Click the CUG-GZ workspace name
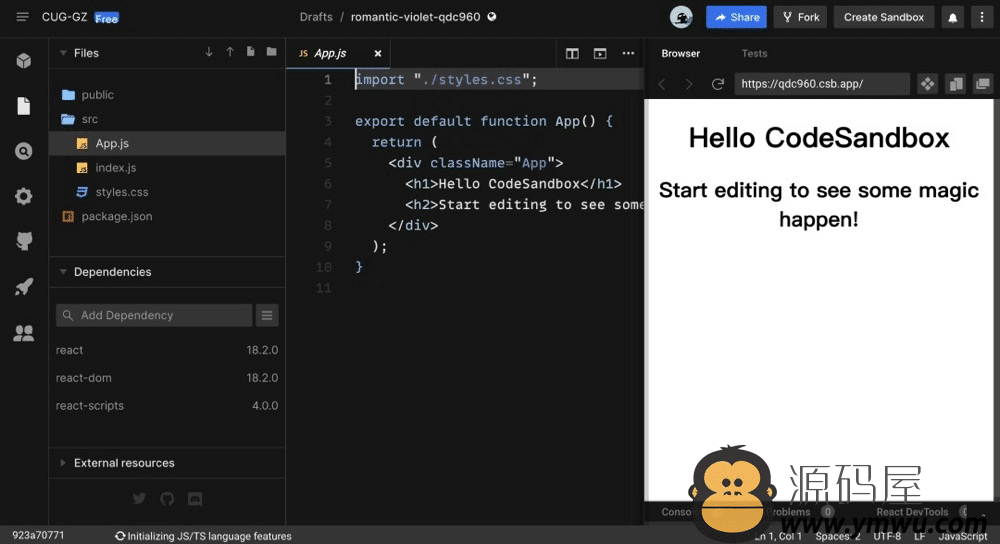The image size is (1000, 544). tap(64, 17)
